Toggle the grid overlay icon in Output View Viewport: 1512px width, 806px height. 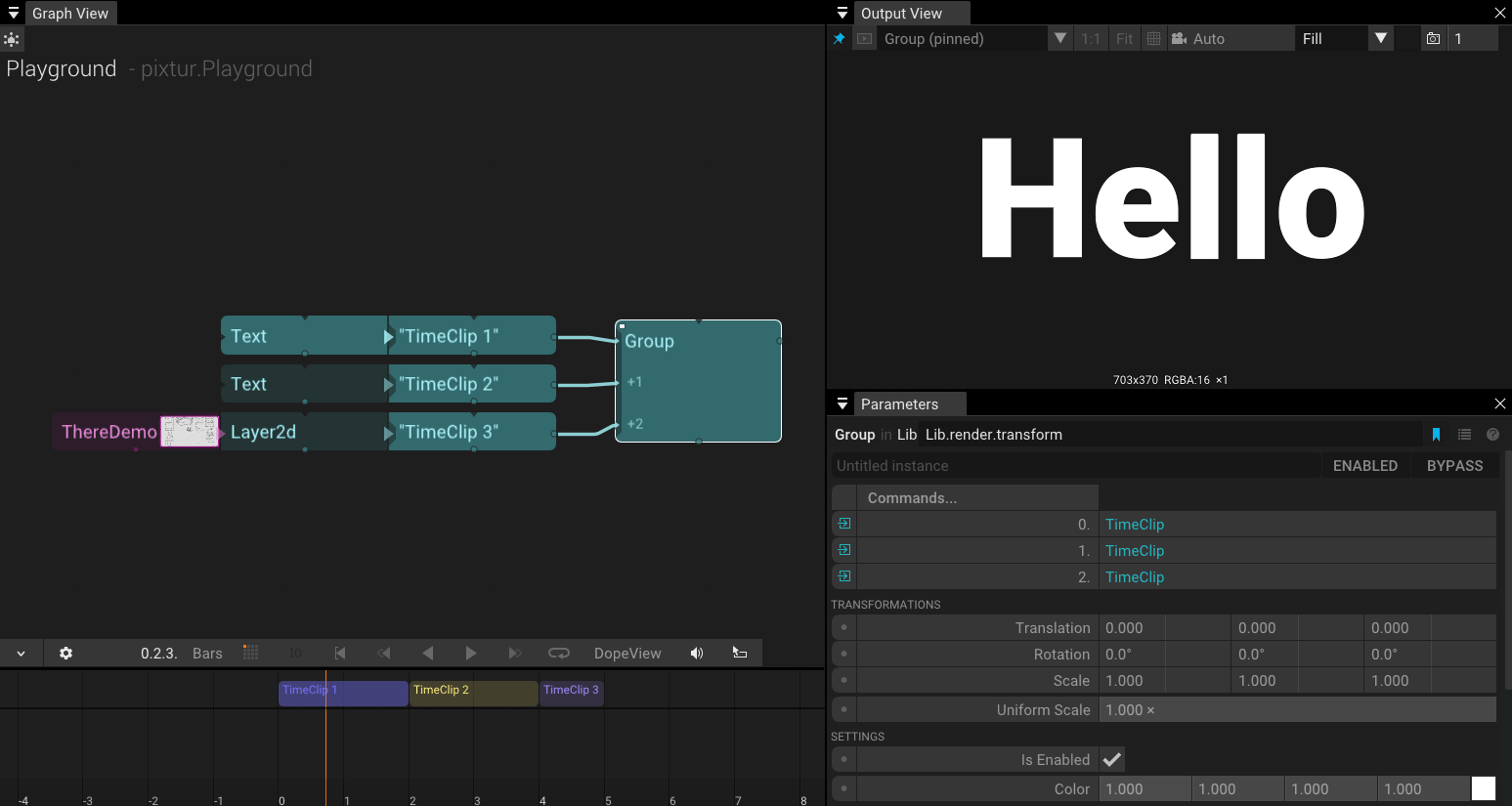1153,39
